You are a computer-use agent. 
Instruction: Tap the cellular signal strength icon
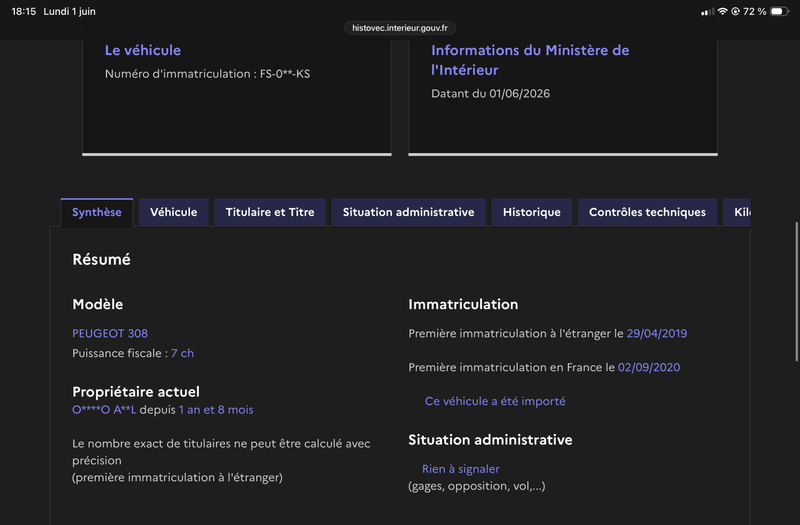(x=708, y=11)
